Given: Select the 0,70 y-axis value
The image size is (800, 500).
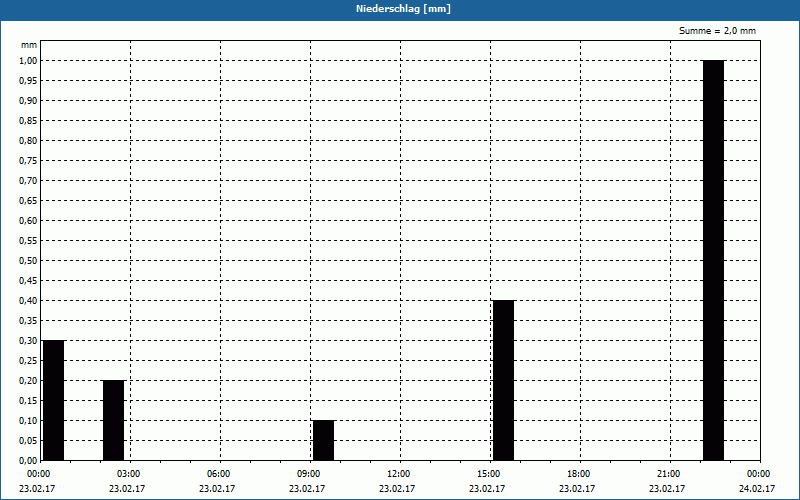Looking at the screenshot, I should pos(28,181).
